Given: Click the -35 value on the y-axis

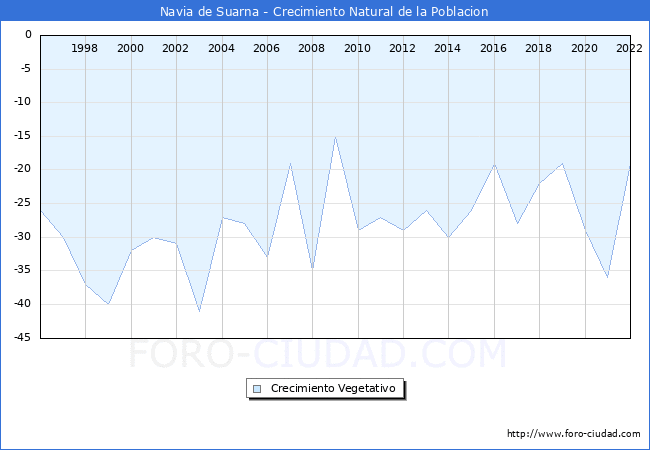Looking at the screenshot, I should pos(23,270).
